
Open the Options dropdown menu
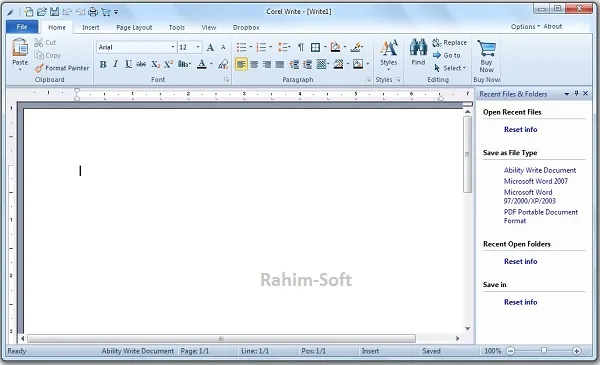pos(525,26)
